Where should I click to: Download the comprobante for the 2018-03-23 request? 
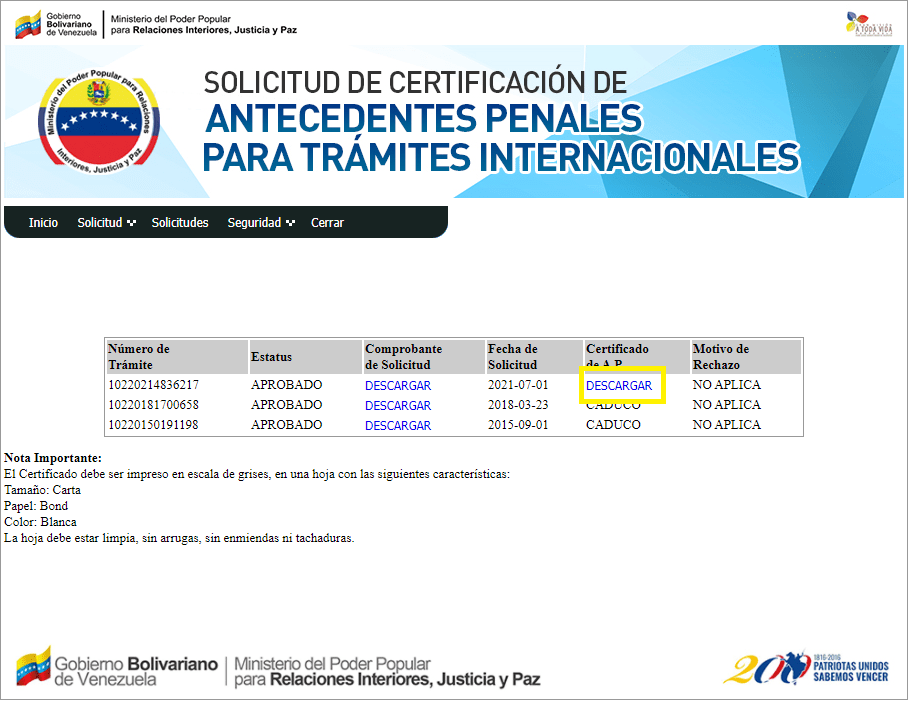pyautogui.click(x=398, y=406)
